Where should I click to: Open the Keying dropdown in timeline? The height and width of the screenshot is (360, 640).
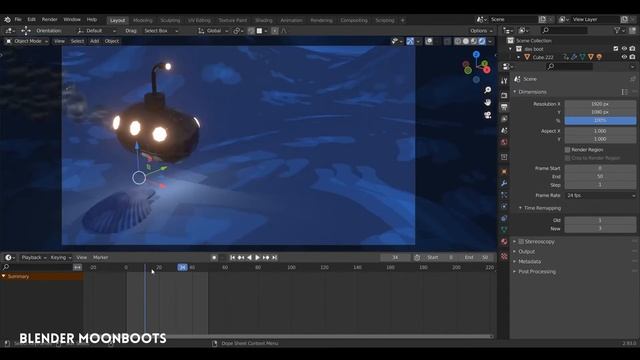pos(60,258)
